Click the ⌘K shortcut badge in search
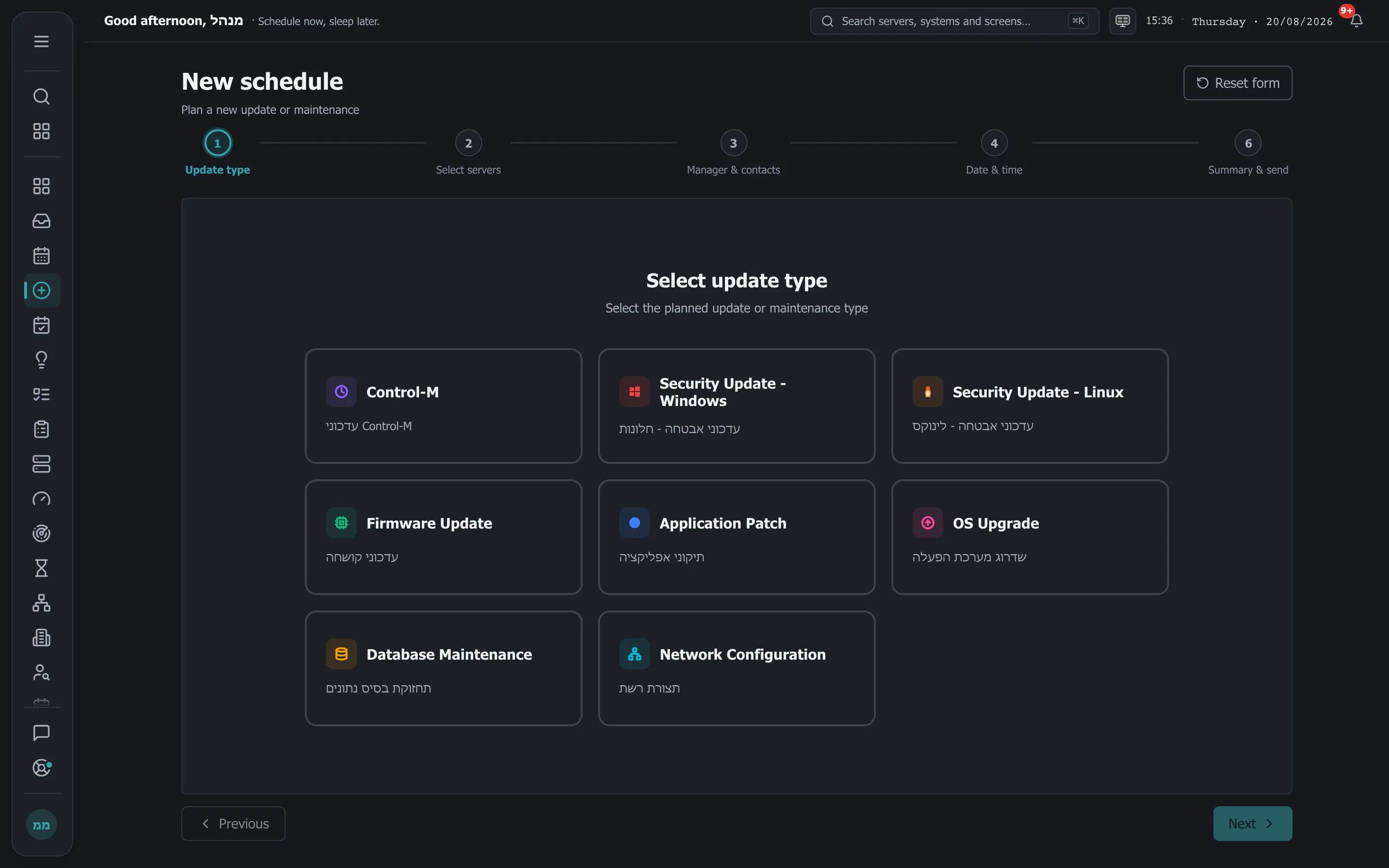Viewport: 1389px width, 868px height. (x=1078, y=21)
